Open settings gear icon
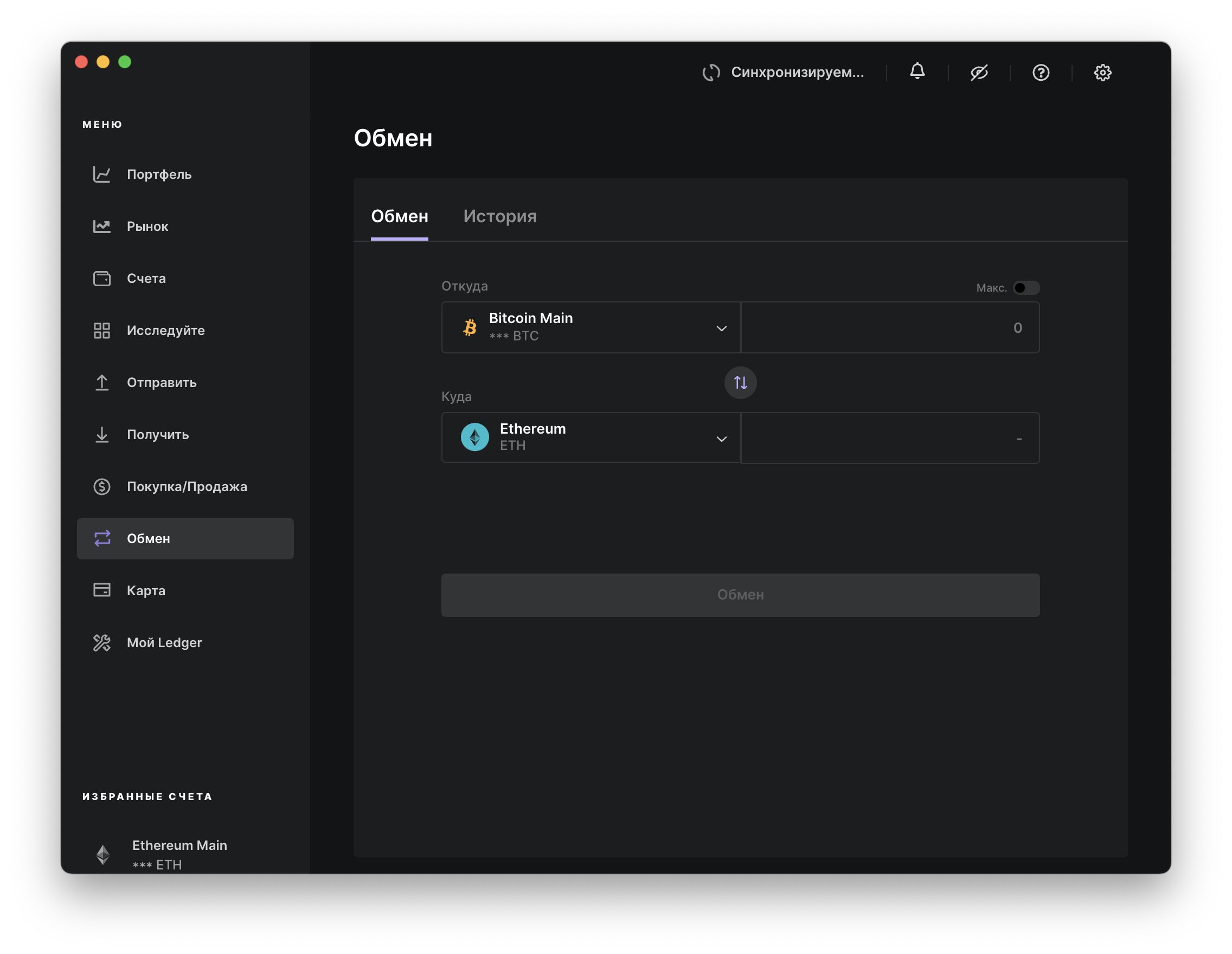The height and width of the screenshot is (954, 1232). pyautogui.click(x=1102, y=72)
